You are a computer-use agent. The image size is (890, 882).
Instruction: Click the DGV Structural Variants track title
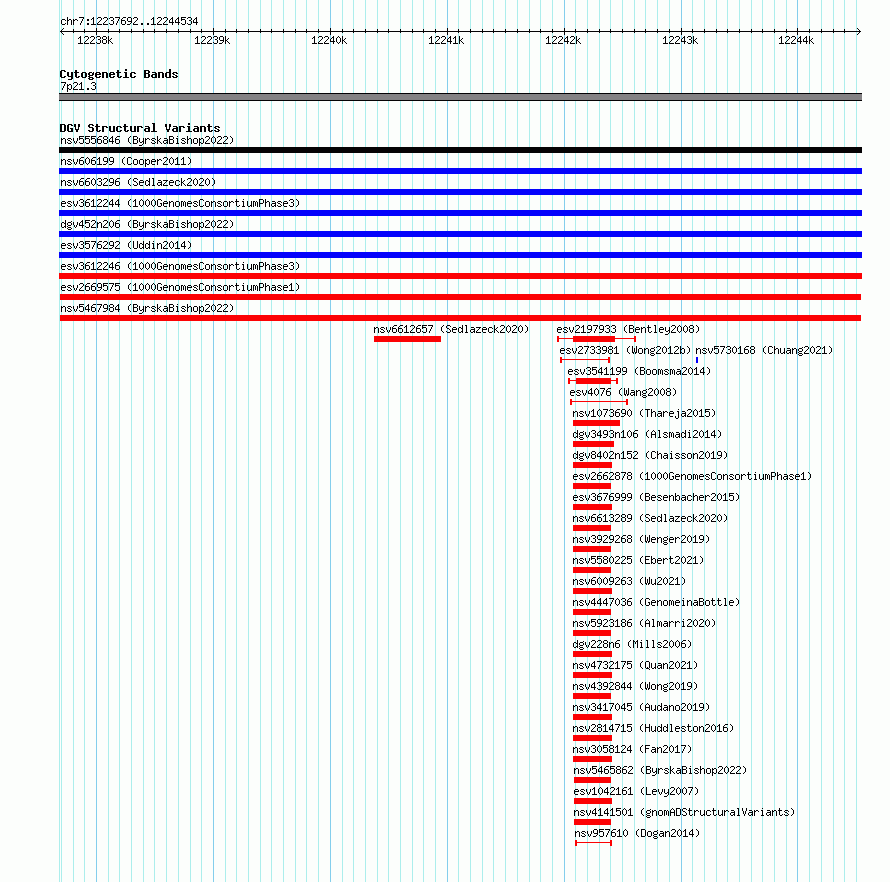(x=140, y=128)
